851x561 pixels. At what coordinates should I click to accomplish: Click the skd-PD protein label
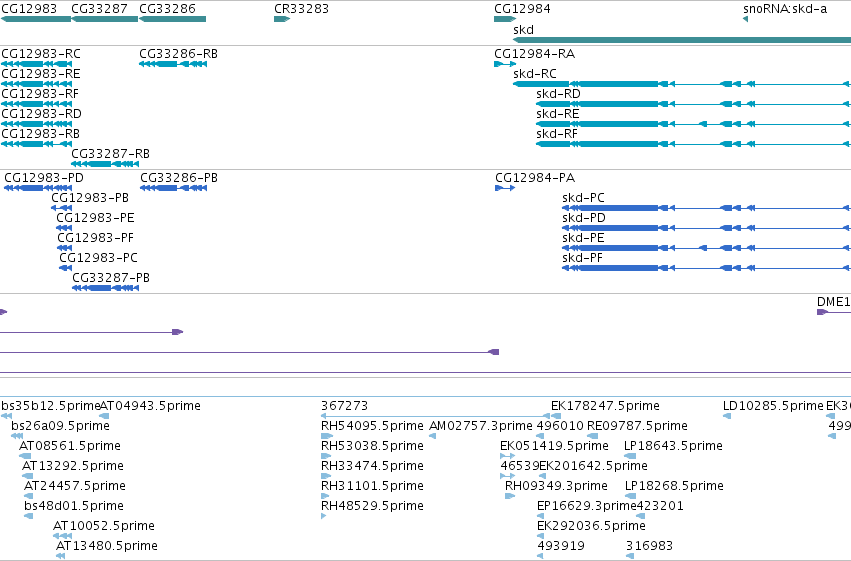584,218
